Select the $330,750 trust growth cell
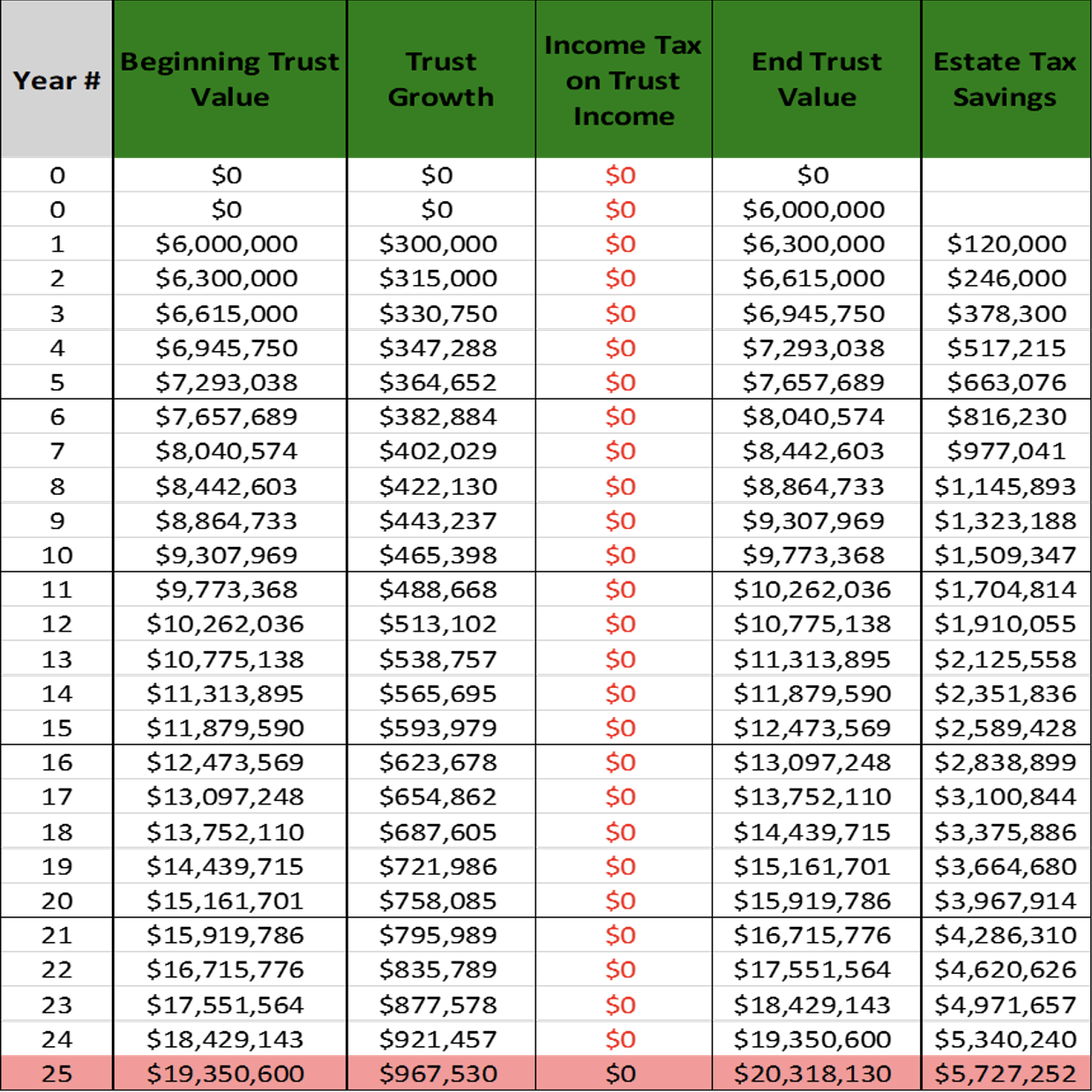The width and height of the screenshot is (1092, 1092). click(x=441, y=313)
